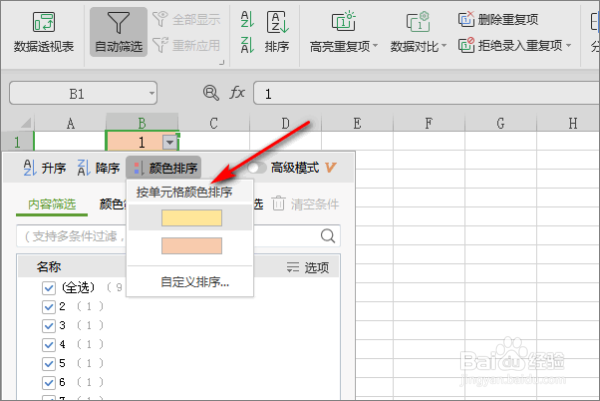Viewport: 600px width, 401px height.
Task: Uncheck the checkbox for value 4
Action: (x=49, y=344)
